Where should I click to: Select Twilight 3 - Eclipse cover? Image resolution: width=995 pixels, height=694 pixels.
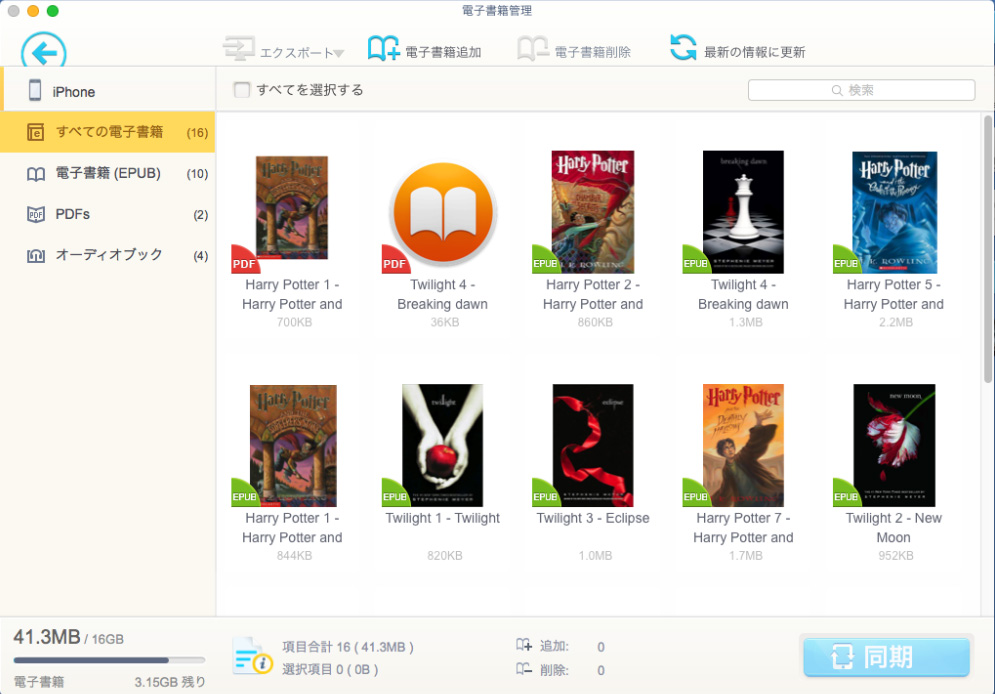click(x=593, y=445)
